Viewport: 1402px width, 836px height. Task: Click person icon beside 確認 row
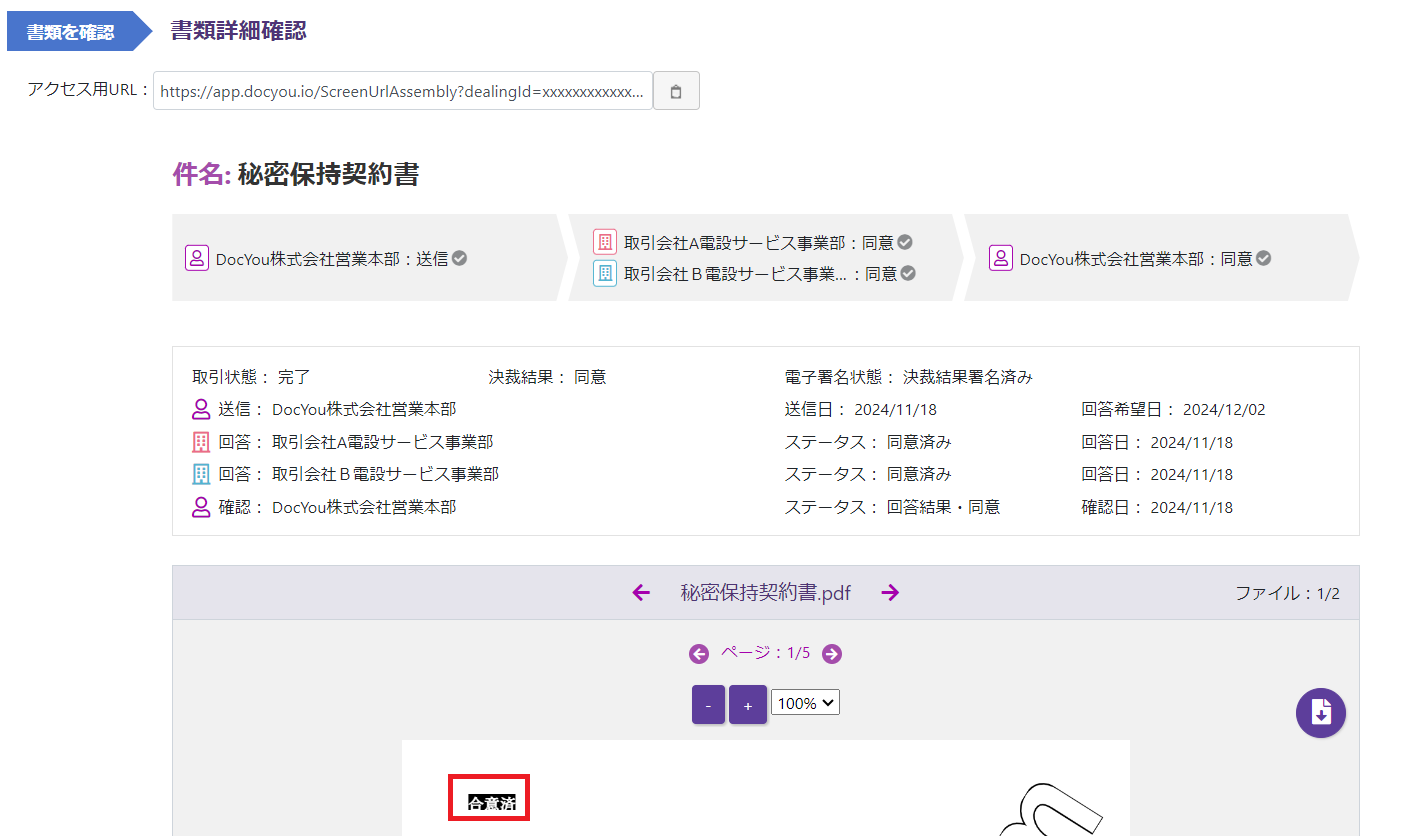(x=201, y=507)
